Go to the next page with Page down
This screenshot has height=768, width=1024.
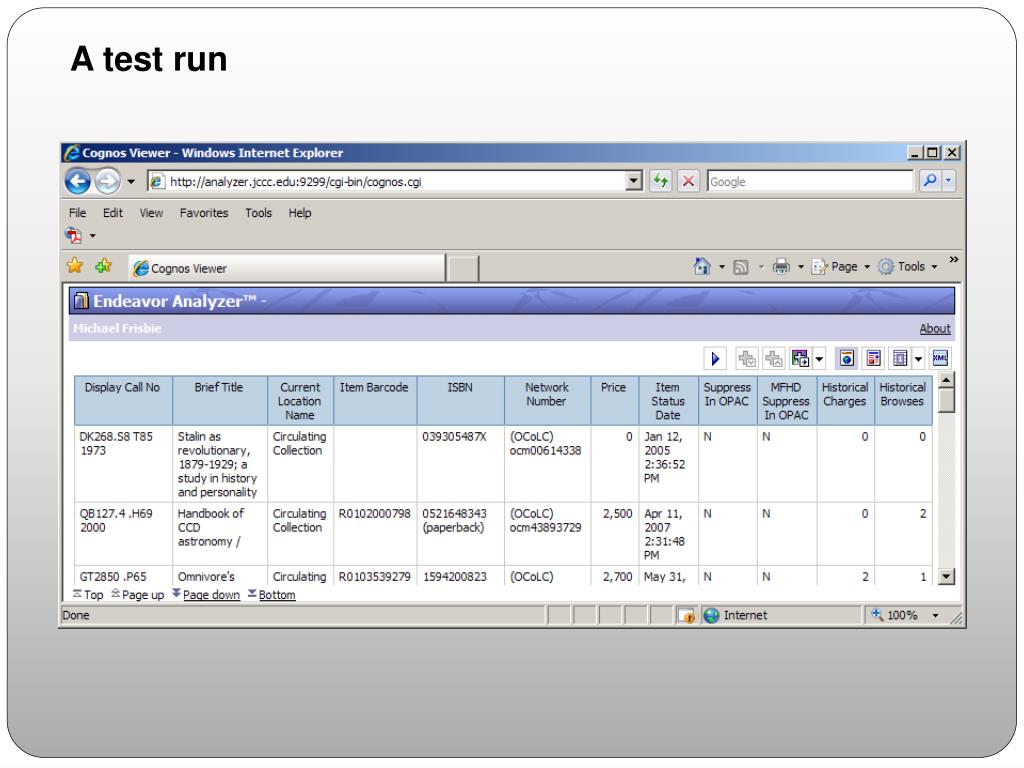[x=206, y=595]
